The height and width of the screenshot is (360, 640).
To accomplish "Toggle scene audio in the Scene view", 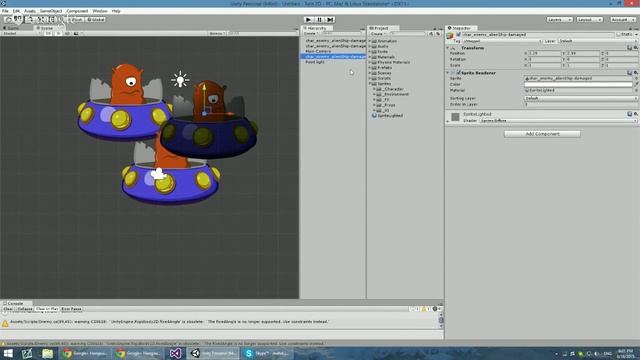I will (x=67, y=33).
